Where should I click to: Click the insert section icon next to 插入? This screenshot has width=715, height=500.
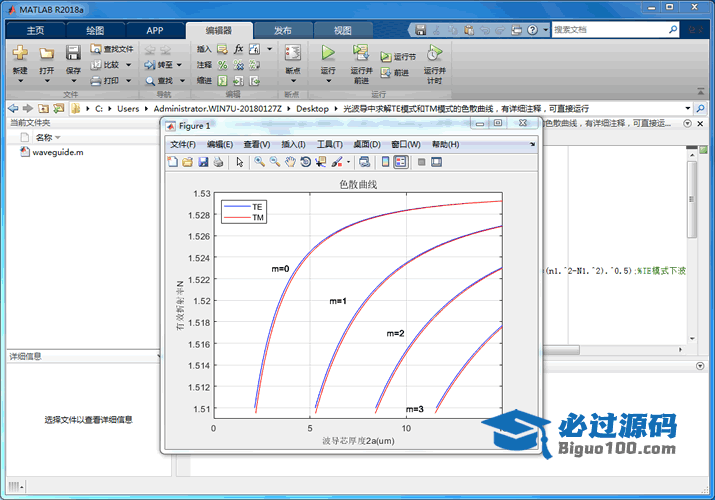point(223,49)
